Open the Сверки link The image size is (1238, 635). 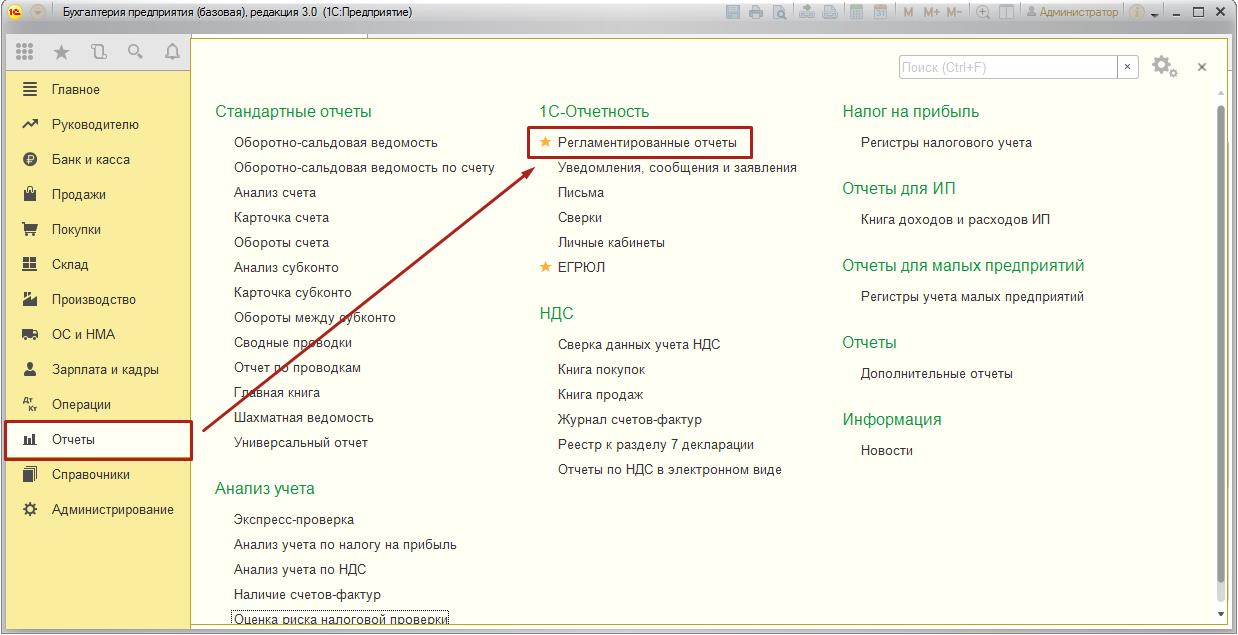pyautogui.click(x=580, y=217)
